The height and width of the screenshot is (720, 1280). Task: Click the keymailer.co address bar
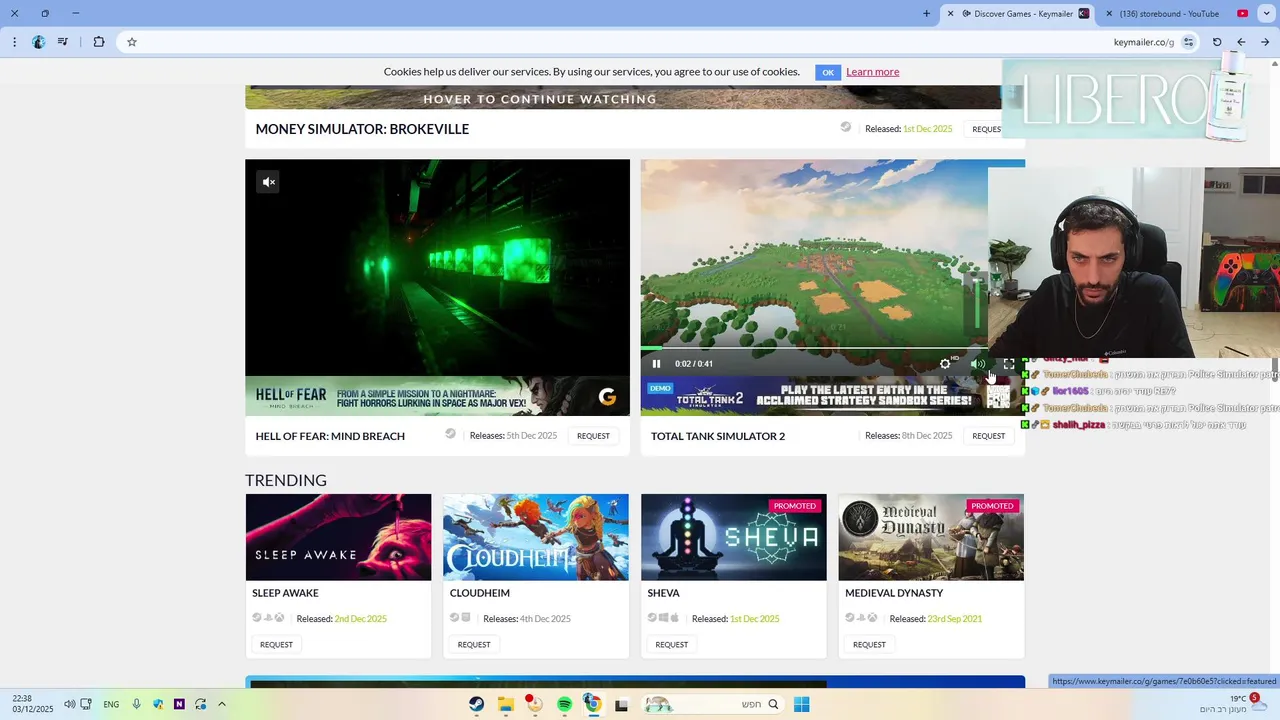click(660, 42)
